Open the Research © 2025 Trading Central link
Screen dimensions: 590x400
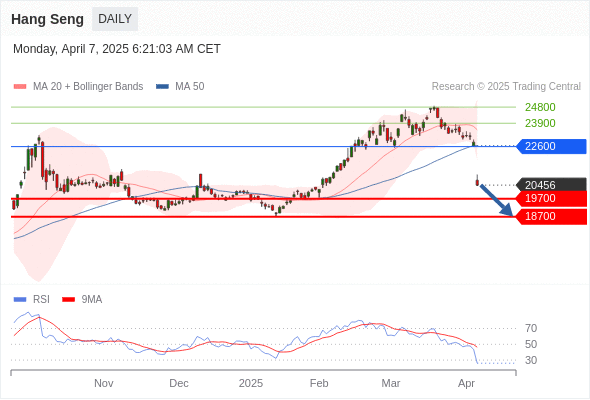point(506,87)
